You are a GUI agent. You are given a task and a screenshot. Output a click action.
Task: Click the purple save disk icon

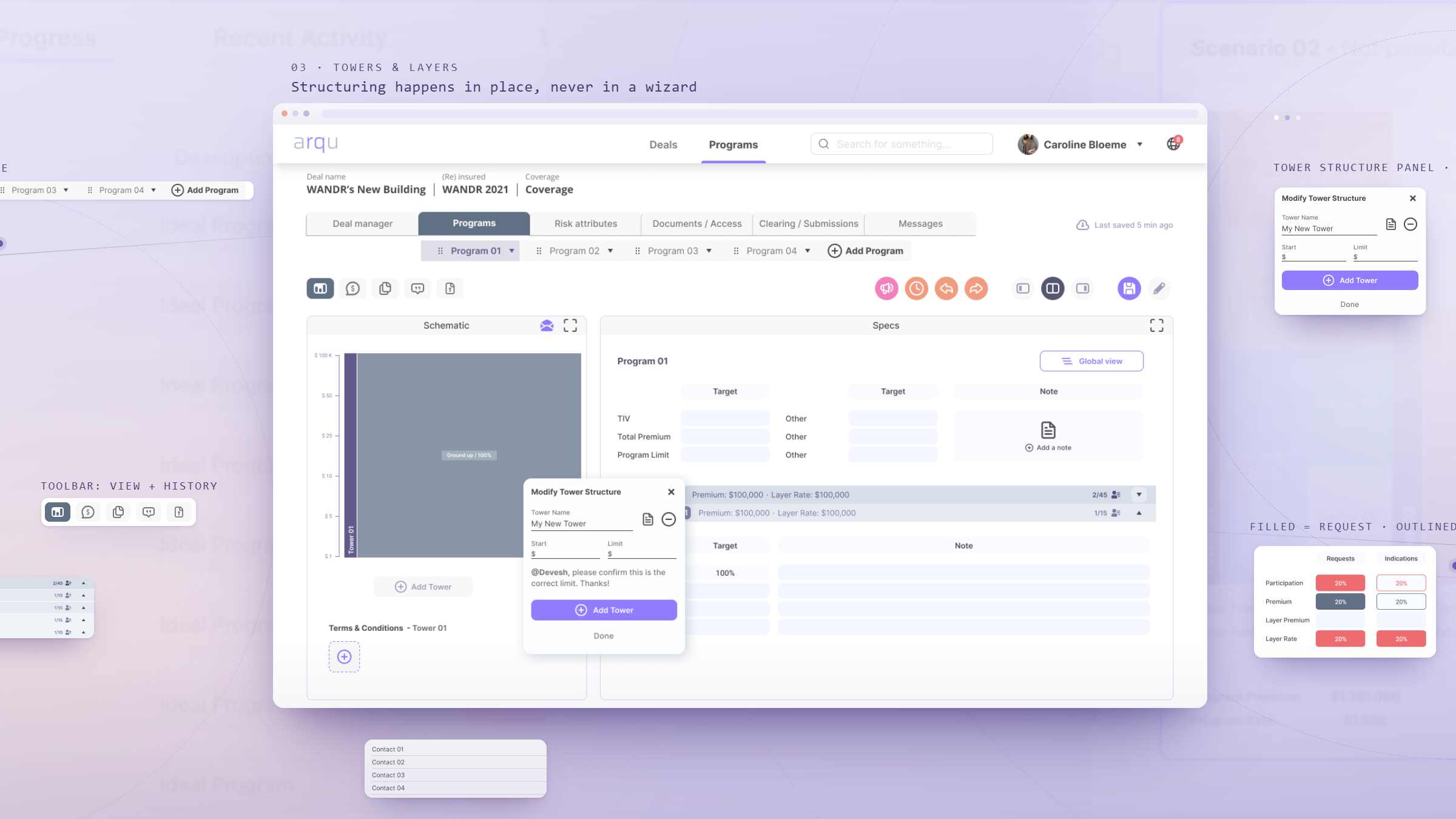click(1129, 289)
